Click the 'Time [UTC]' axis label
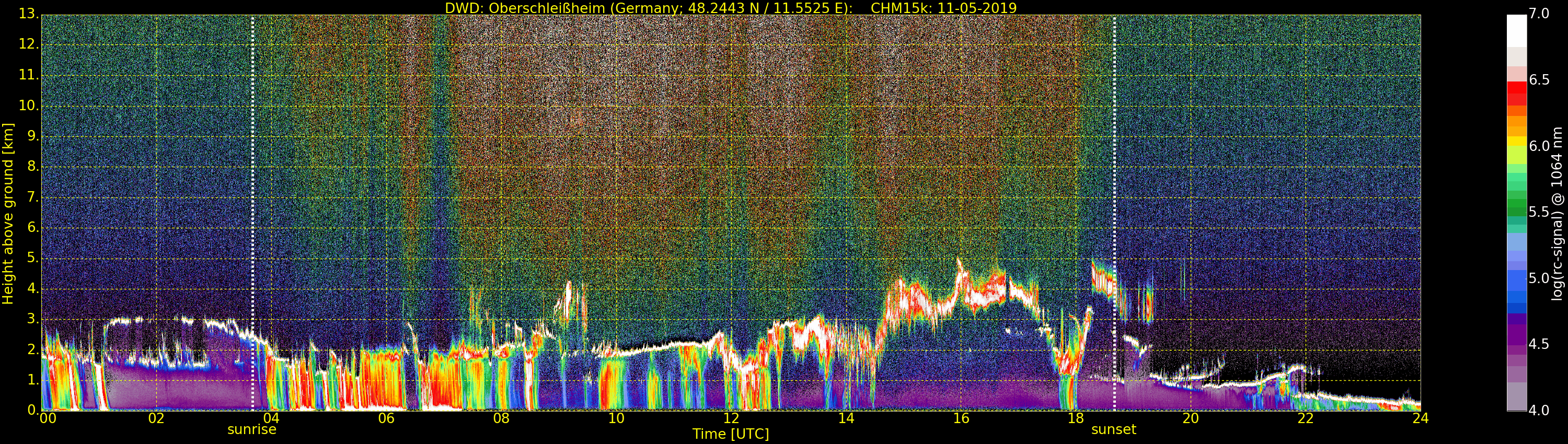Screen dimensions: 1568x444 (x=731, y=434)
